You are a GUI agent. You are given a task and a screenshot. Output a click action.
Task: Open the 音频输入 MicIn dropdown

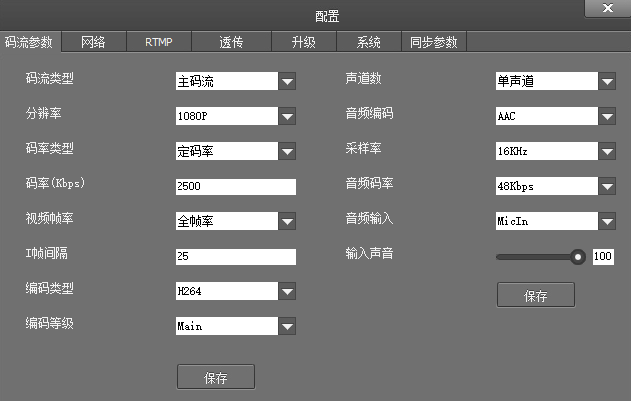(607, 221)
